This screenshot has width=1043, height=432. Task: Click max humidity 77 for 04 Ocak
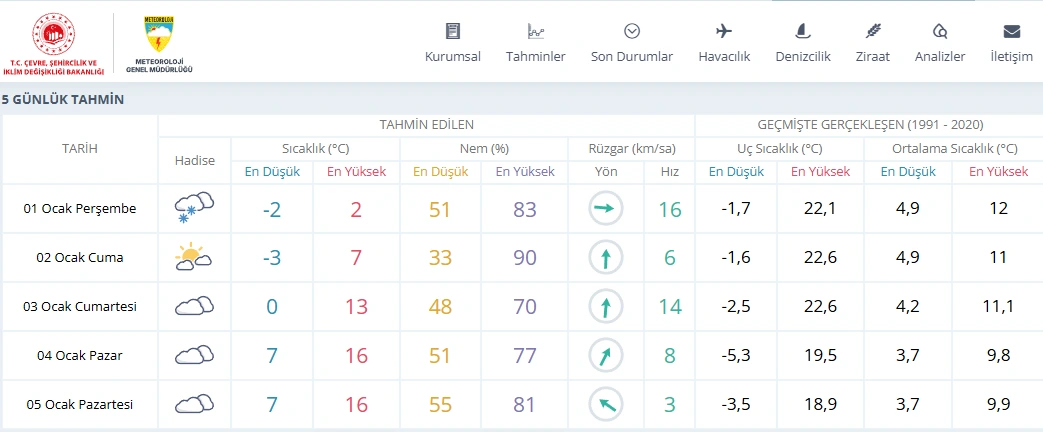[525, 355]
